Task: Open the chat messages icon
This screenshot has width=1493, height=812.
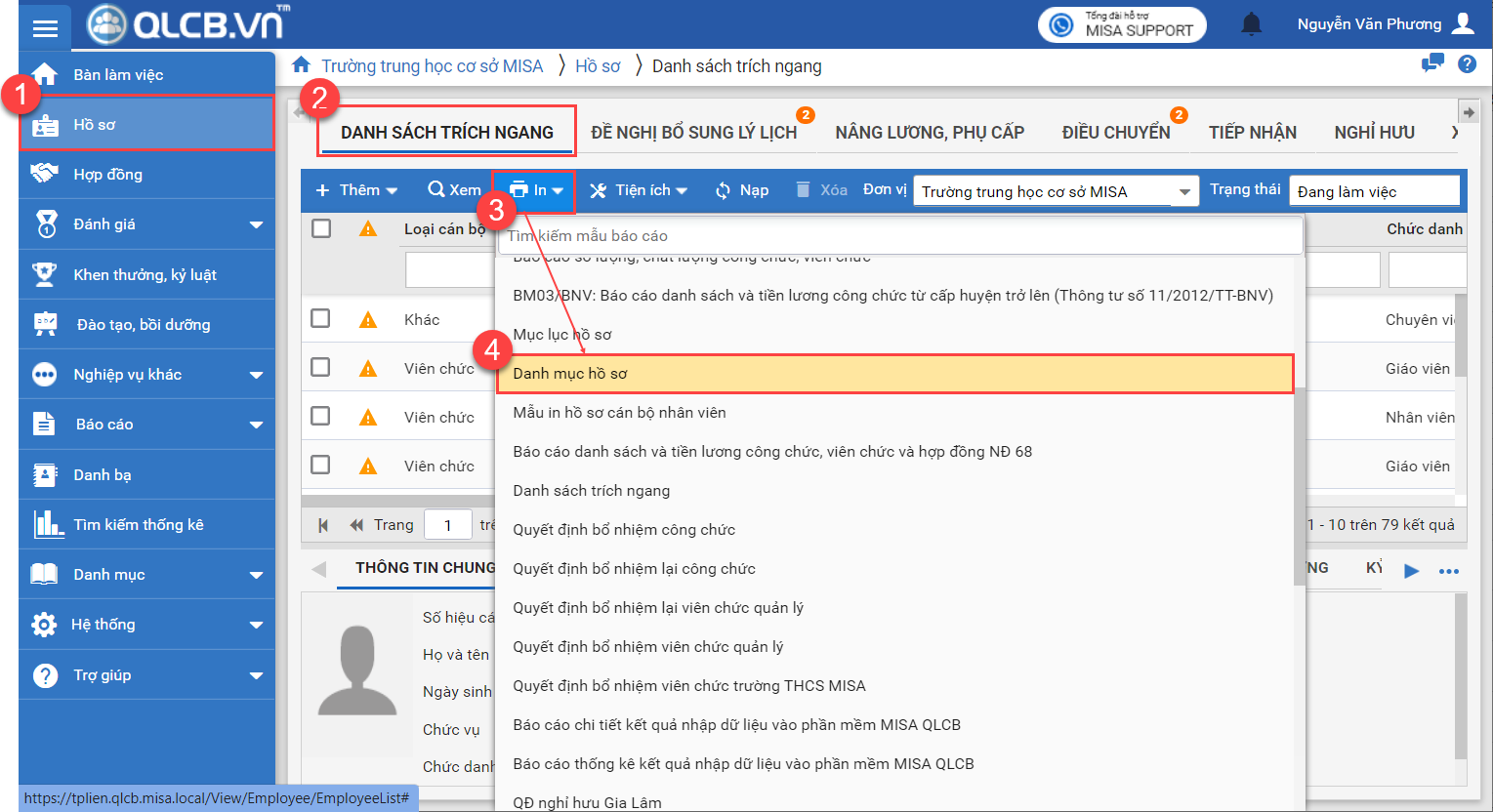Action: pyautogui.click(x=1432, y=64)
